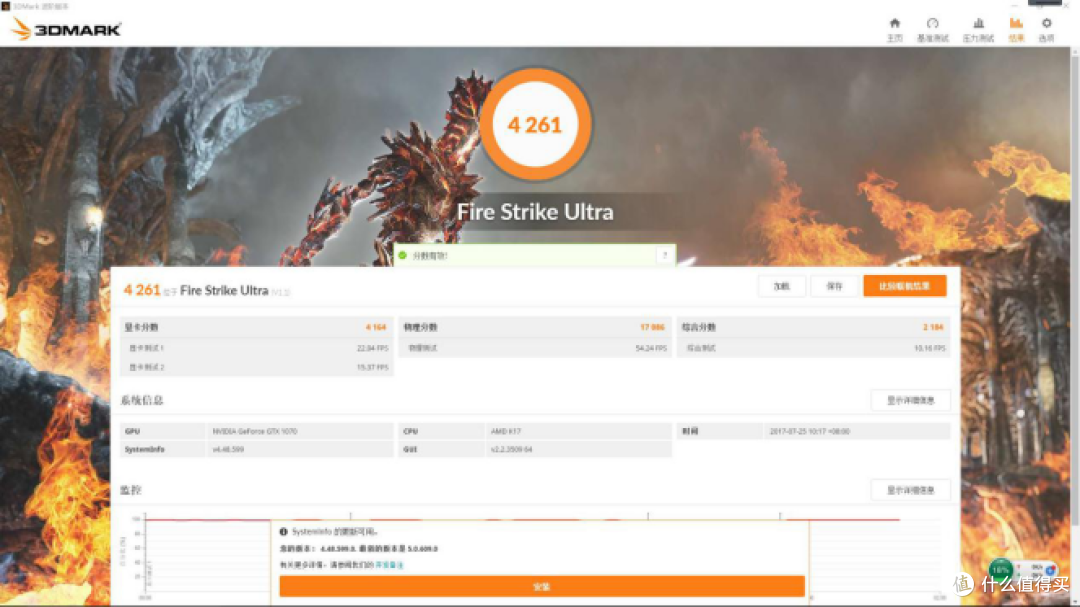Click the 4 261 score circle
Image resolution: width=1080 pixels, height=607 pixels.
pos(535,125)
